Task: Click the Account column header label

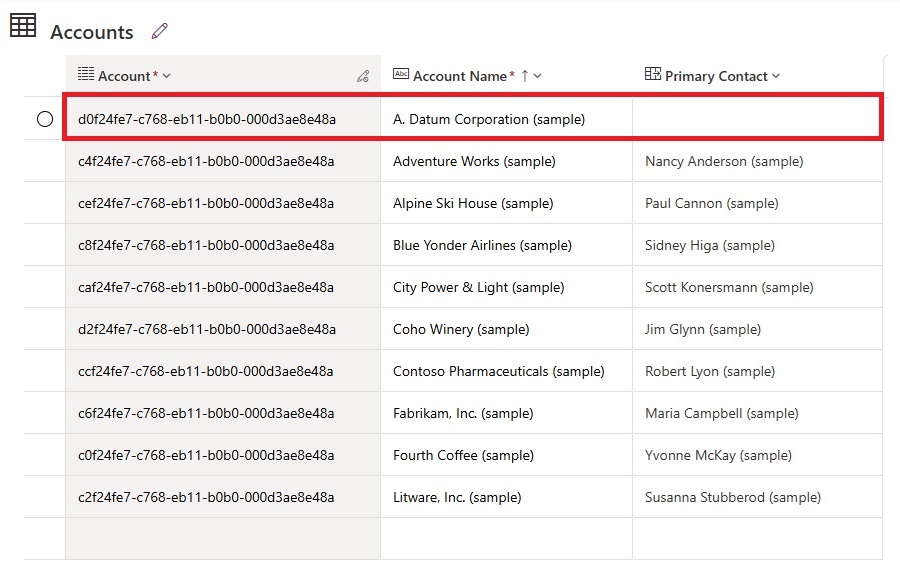Action: tap(124, 76)
